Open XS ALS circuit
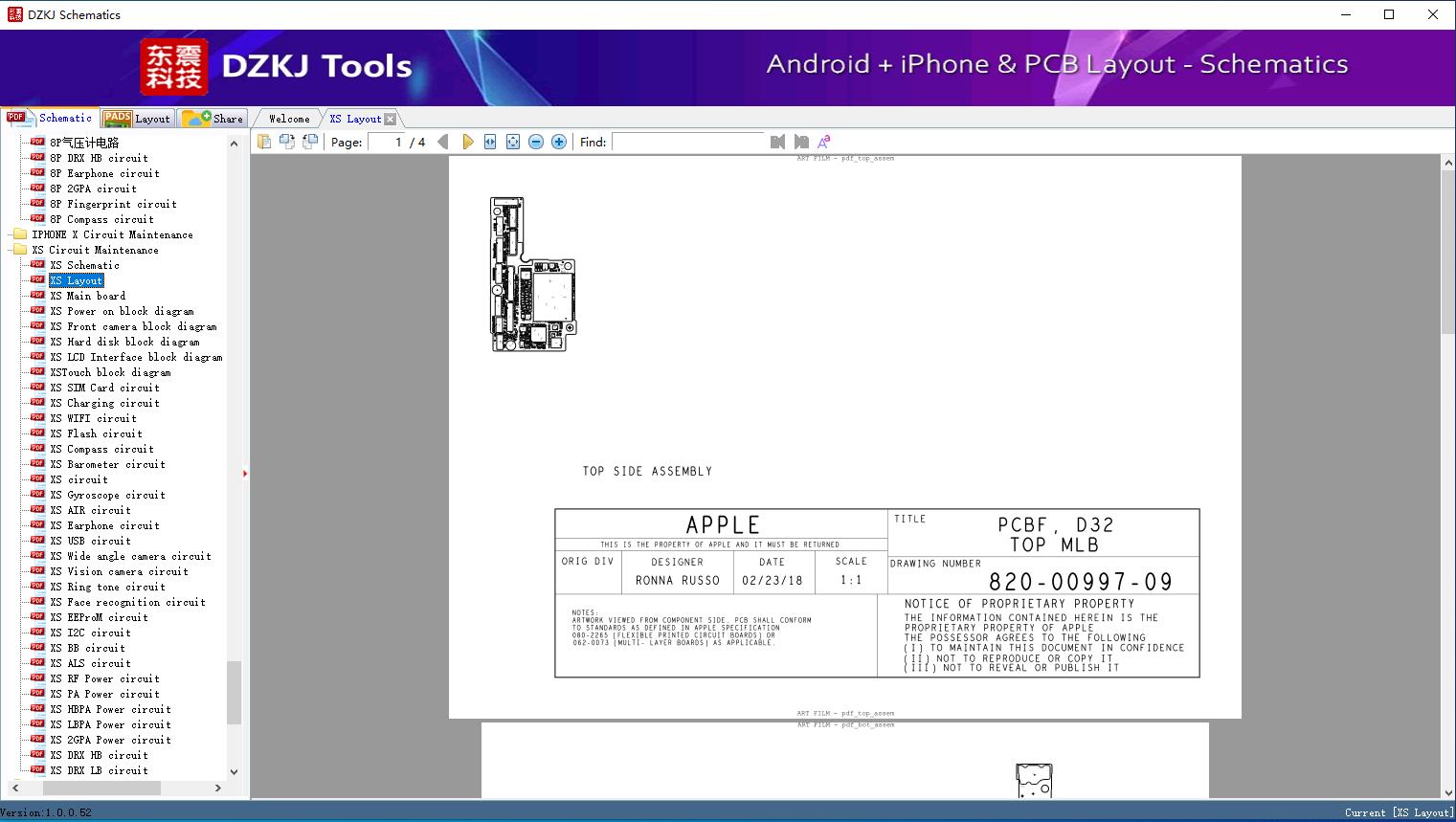Screen dimensions: 1456x822 click(90, 663)
